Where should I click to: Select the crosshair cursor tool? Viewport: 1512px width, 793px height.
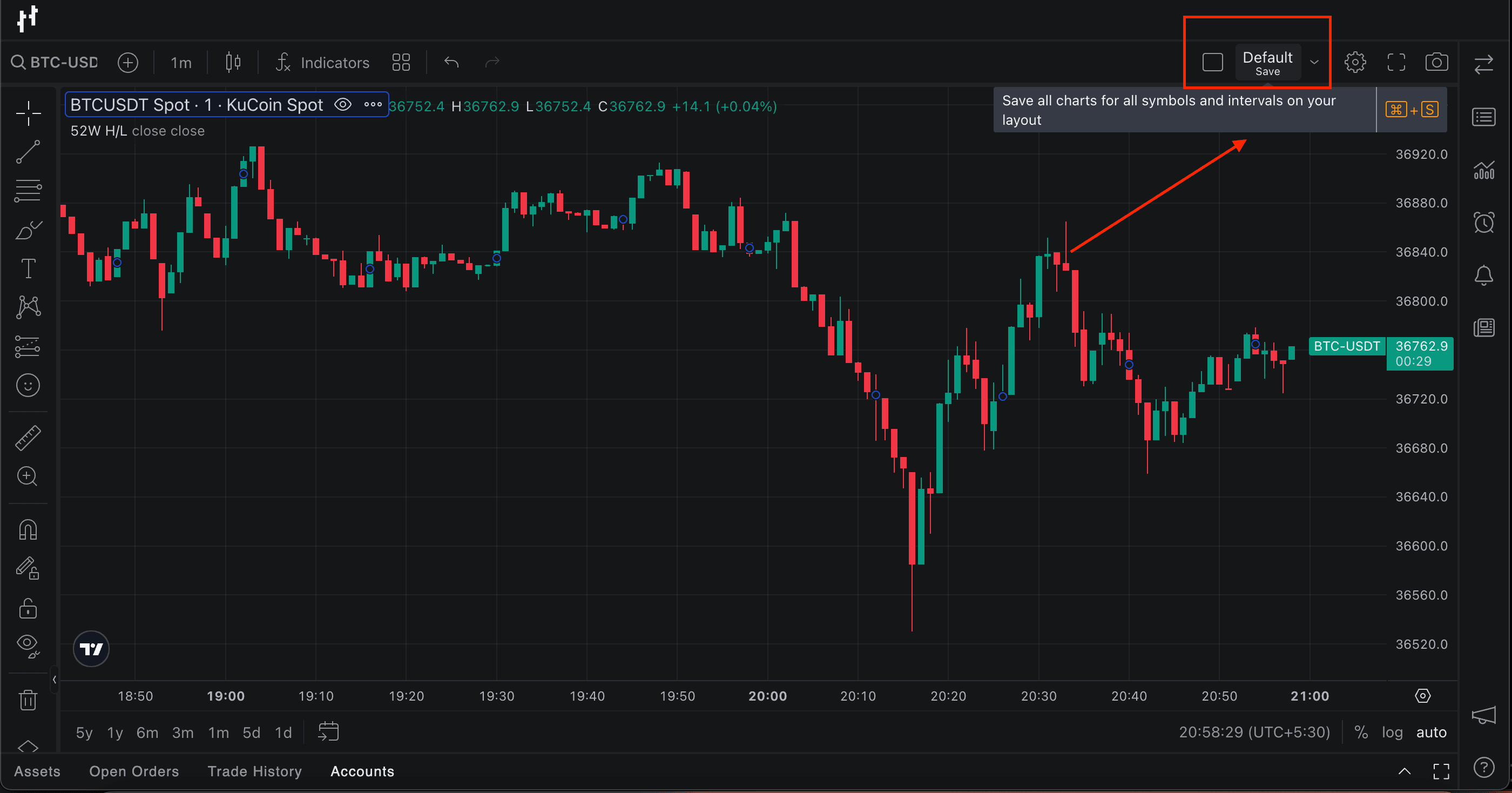(x=28, y=113)
